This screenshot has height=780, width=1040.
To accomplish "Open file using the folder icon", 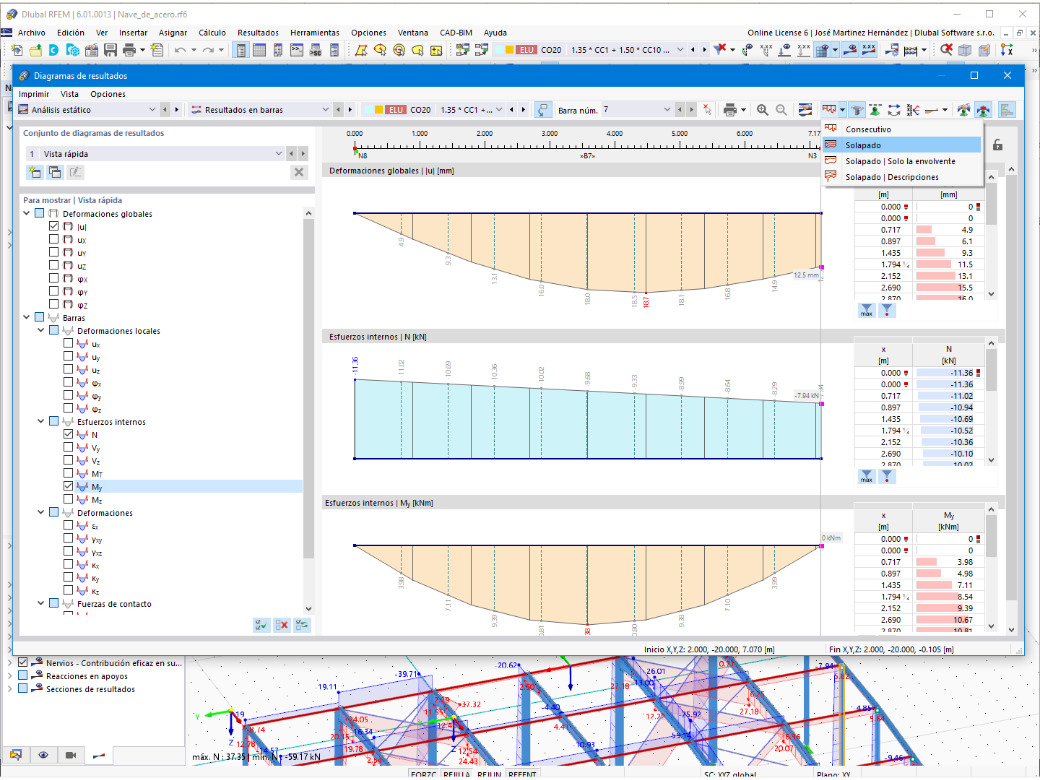I will (x=35, y=50).
